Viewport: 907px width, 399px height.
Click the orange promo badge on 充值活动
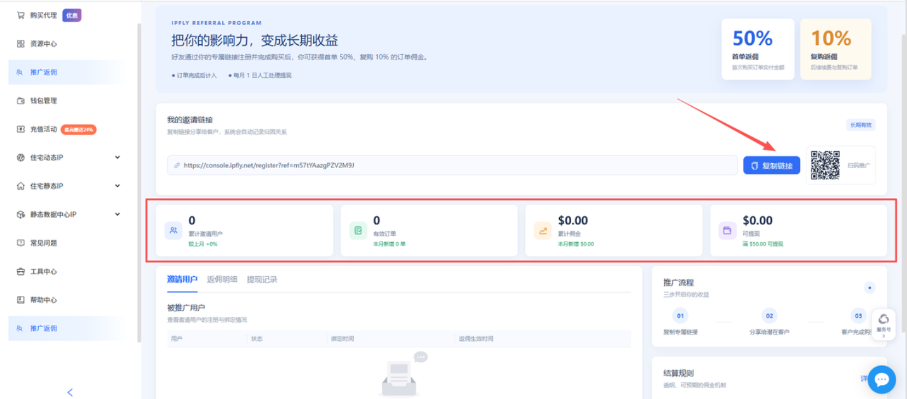(78, 130)
